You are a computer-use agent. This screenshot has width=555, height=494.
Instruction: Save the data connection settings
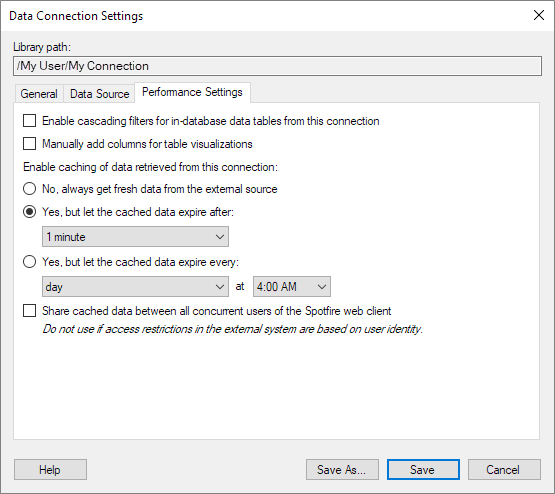(423, 470)
